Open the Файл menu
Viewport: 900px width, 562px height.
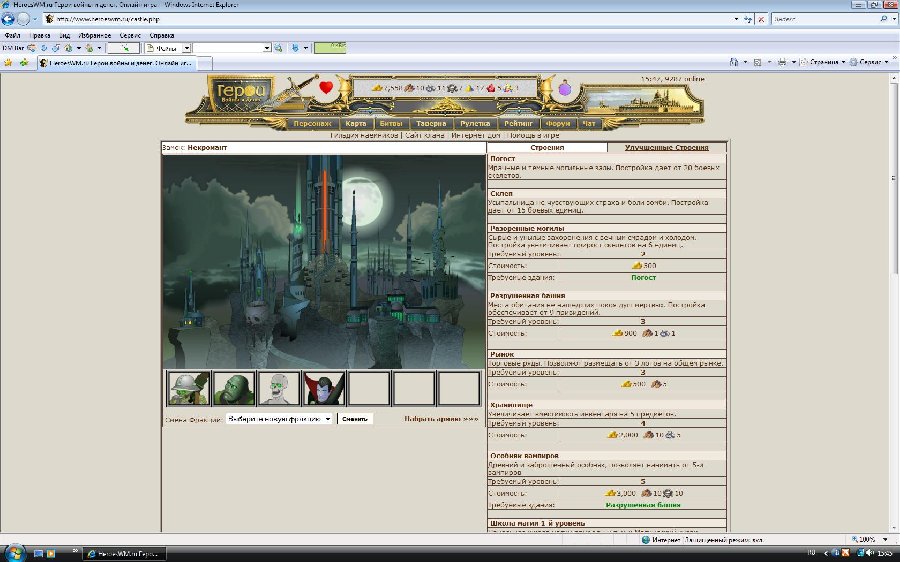(x=12, y=36)
